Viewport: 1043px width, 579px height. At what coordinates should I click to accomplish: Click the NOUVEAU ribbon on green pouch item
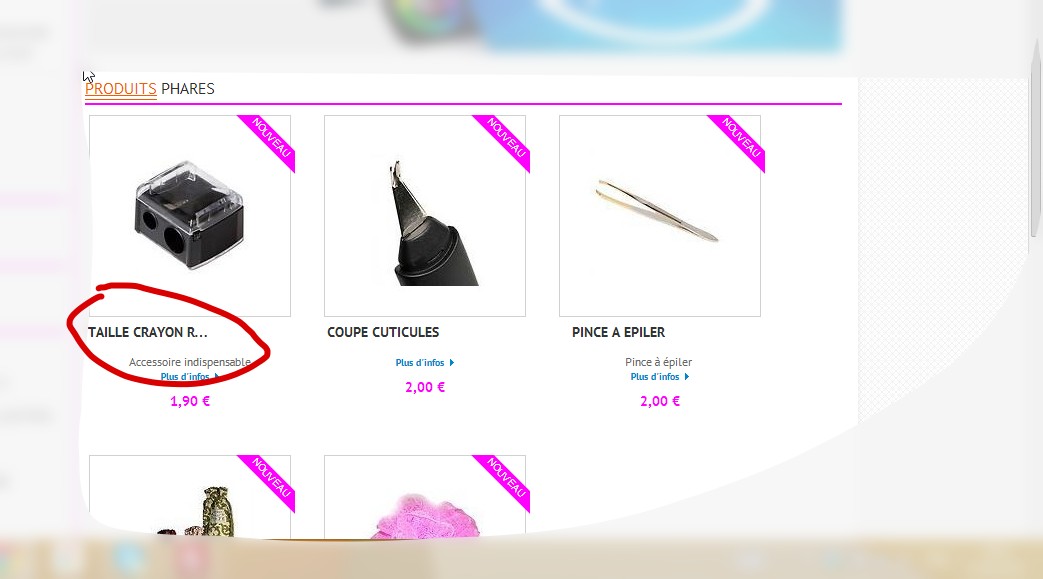(x=271, y=479)
